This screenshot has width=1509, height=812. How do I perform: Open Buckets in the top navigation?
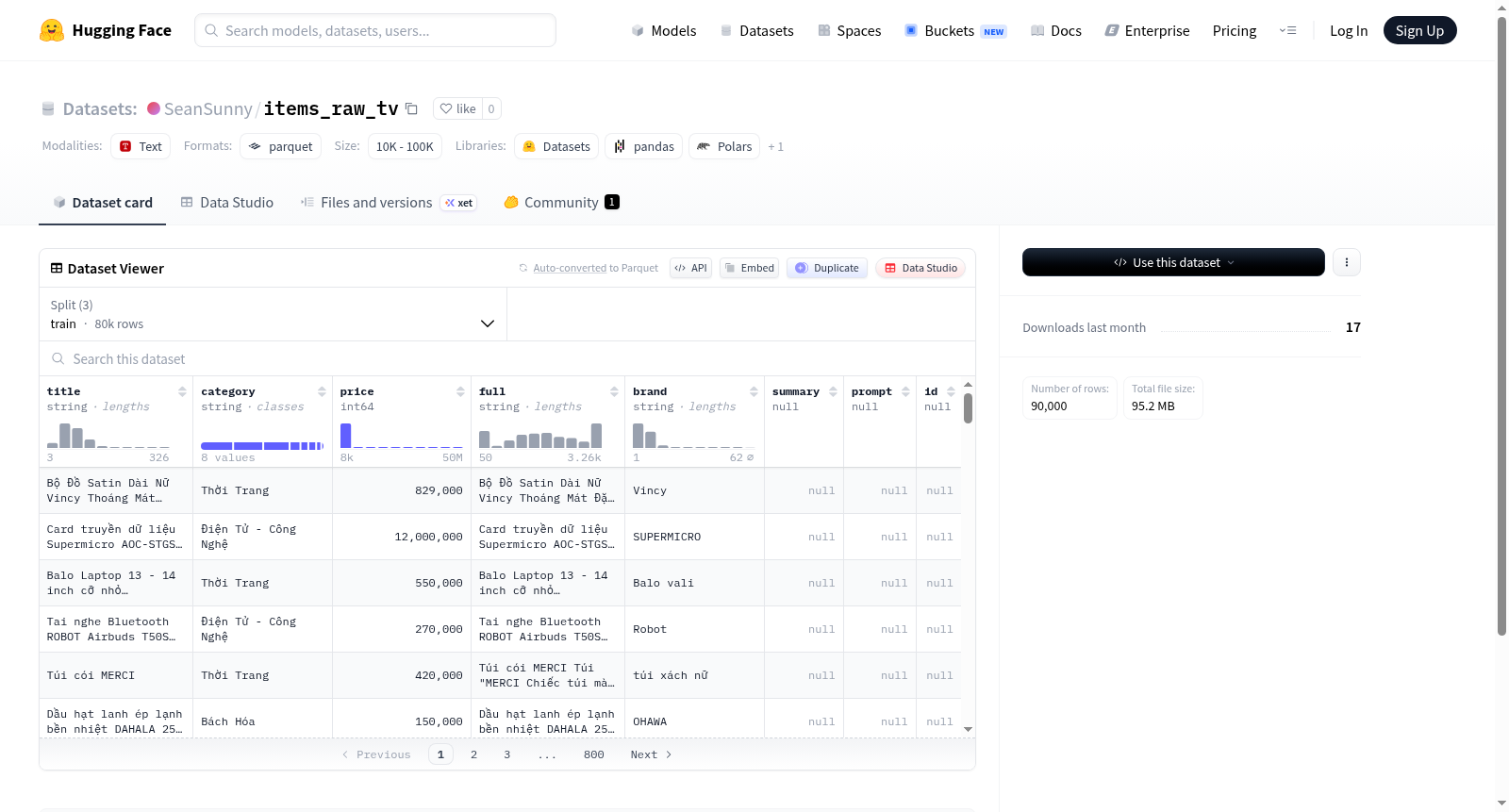955,30
